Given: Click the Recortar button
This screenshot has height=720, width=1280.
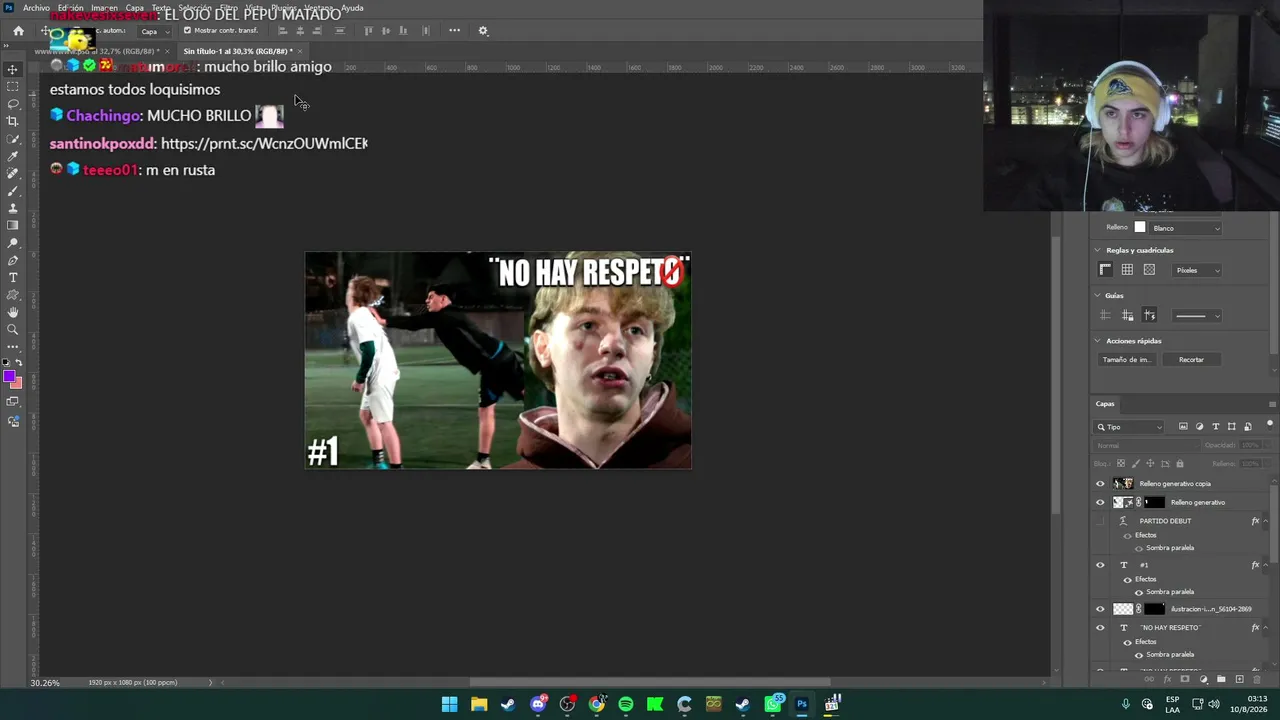Looking at the screenshot, I should 1191,360.
